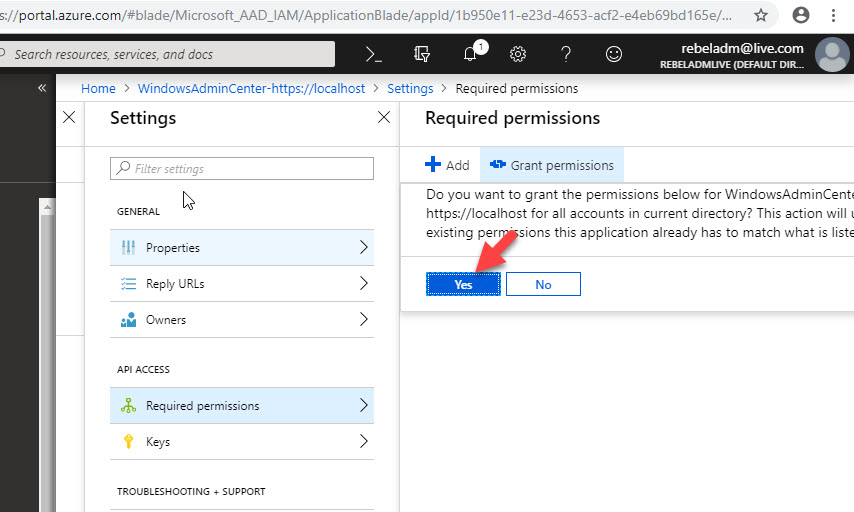Expand the Owners chevron
854x512 pixels.
(364, 319)
